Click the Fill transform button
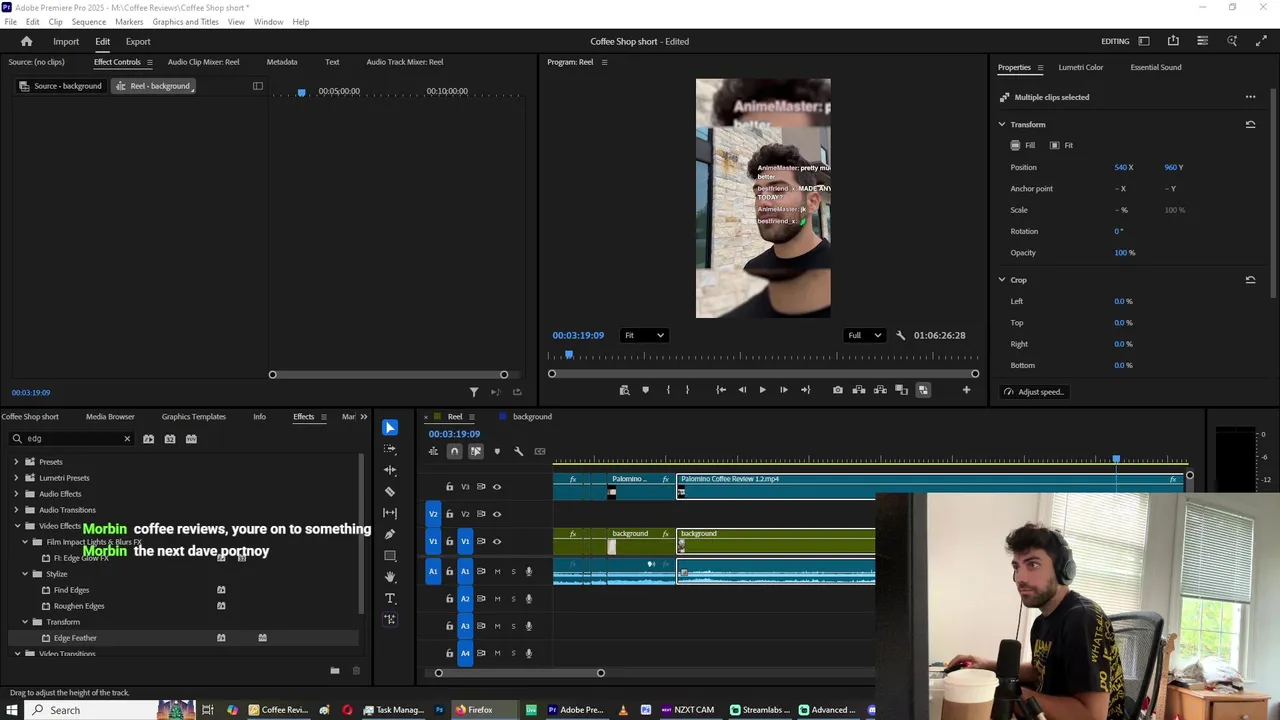 pos(1023,146)
